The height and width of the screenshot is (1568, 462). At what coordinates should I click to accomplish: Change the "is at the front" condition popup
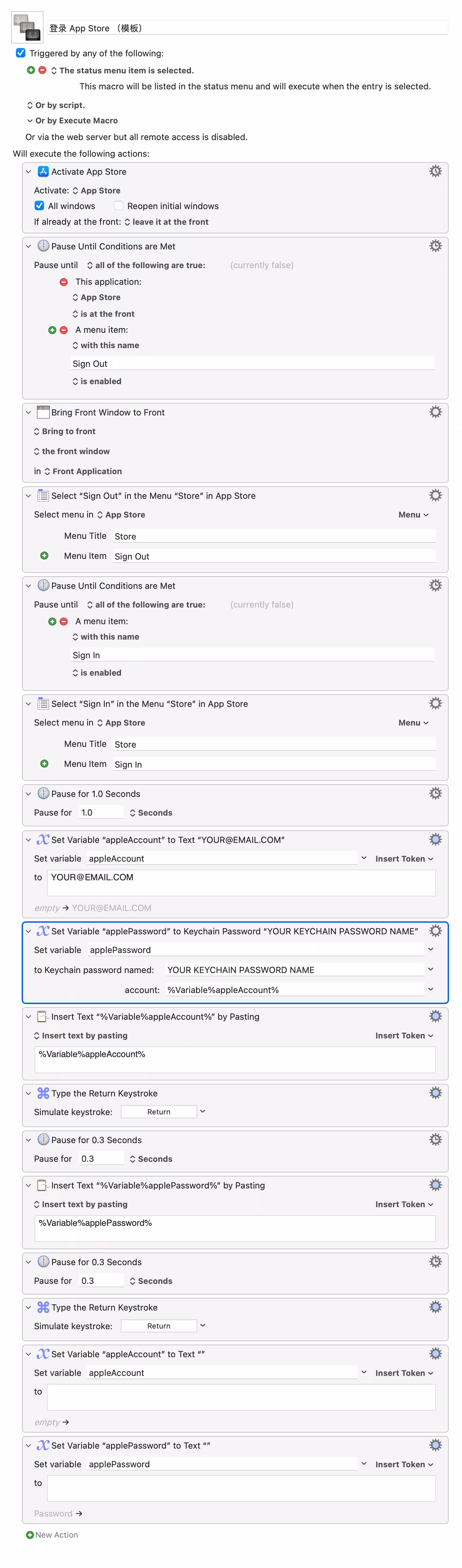coord(103,314)
